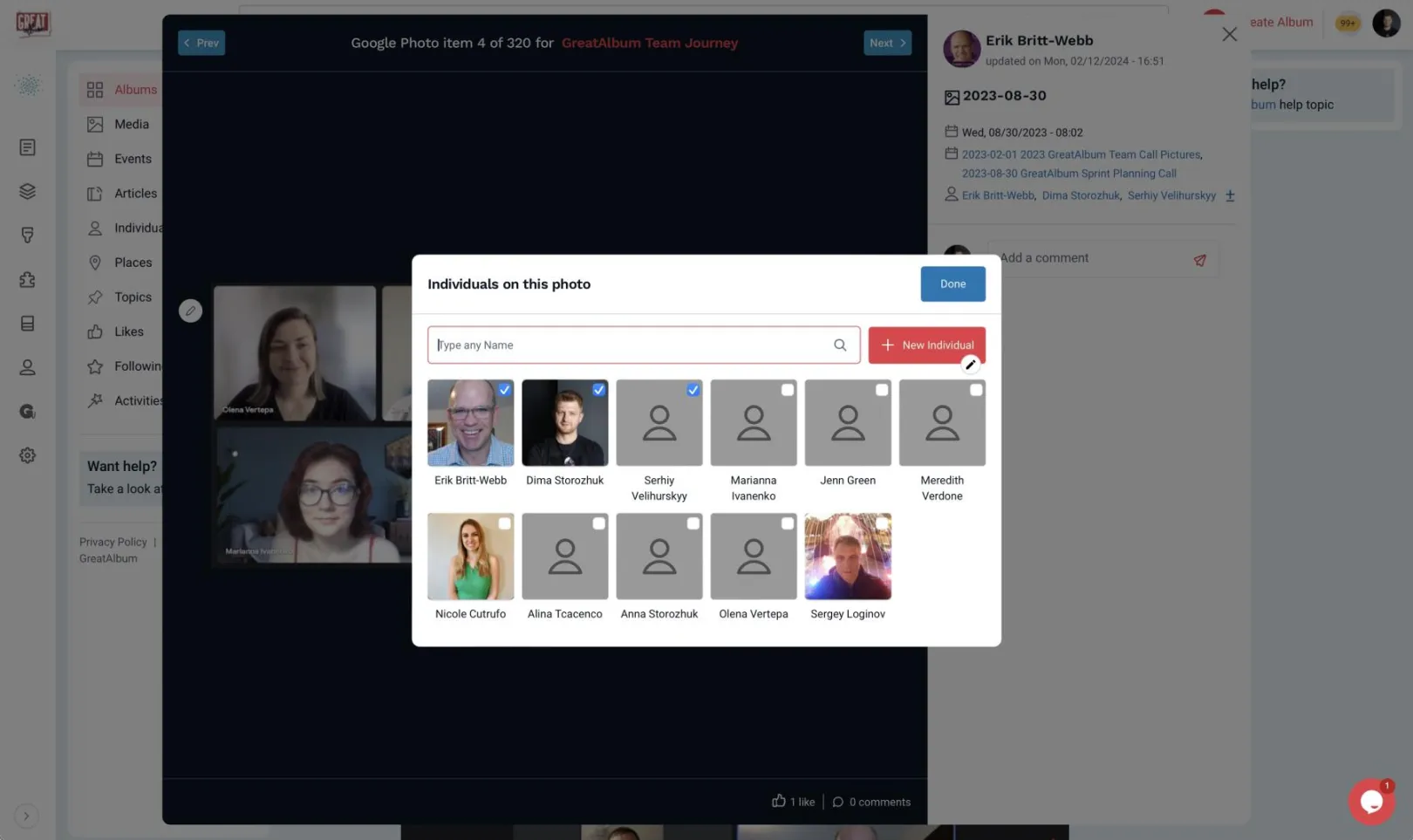Focus the Type any Name field
This screenshot has width=1413, height=840.
[x=628, y=345]
